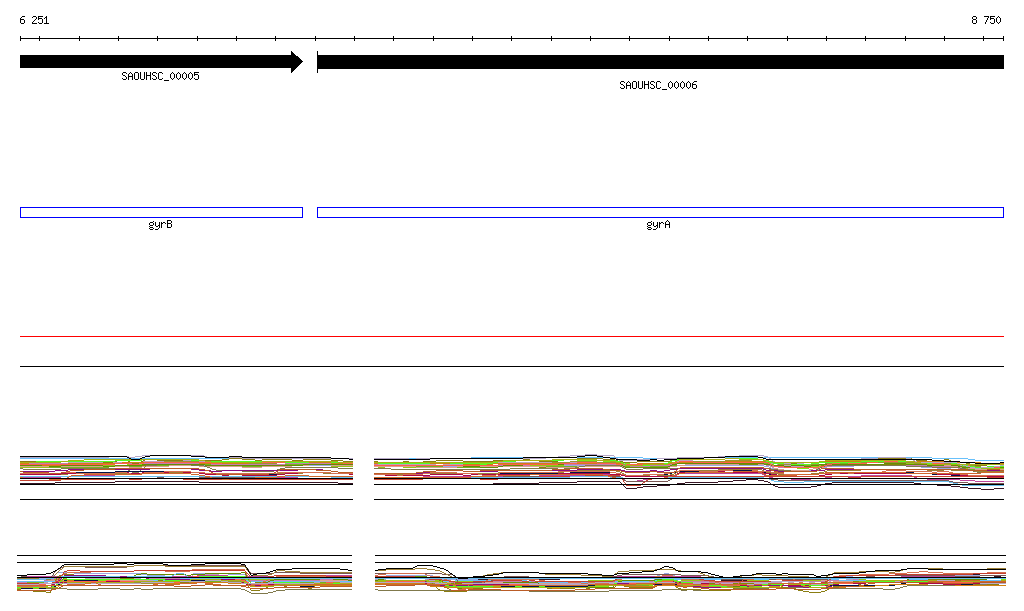The width and height of the screenshot is (1024, 611).
Task: Click the SAOUHSC_00005 label text
Action: (x=161, y=76)
